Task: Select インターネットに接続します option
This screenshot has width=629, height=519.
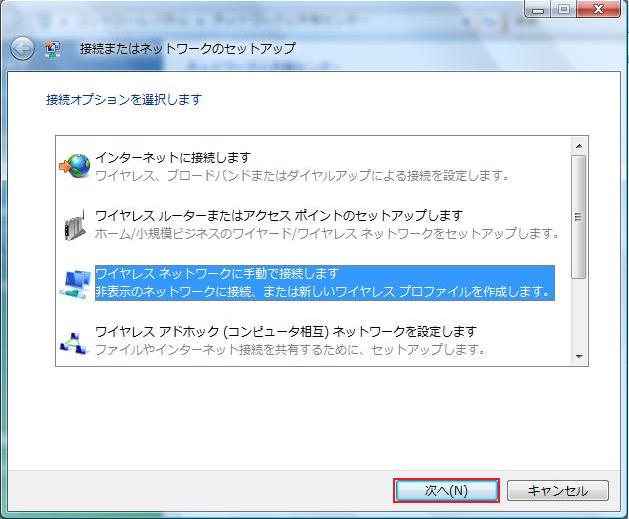Action: pos(172,158)
